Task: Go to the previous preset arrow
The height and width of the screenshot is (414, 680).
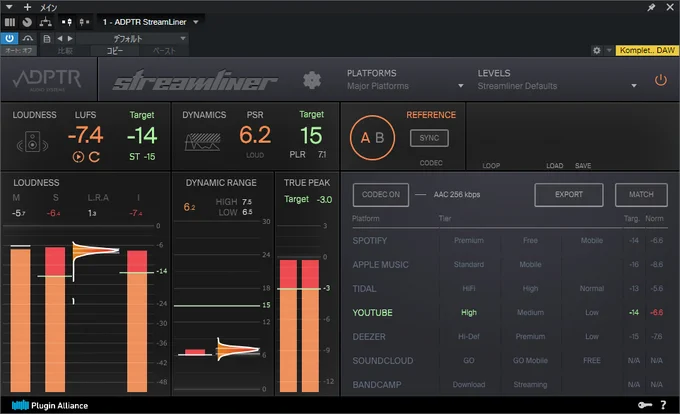Action: point(60,39)
